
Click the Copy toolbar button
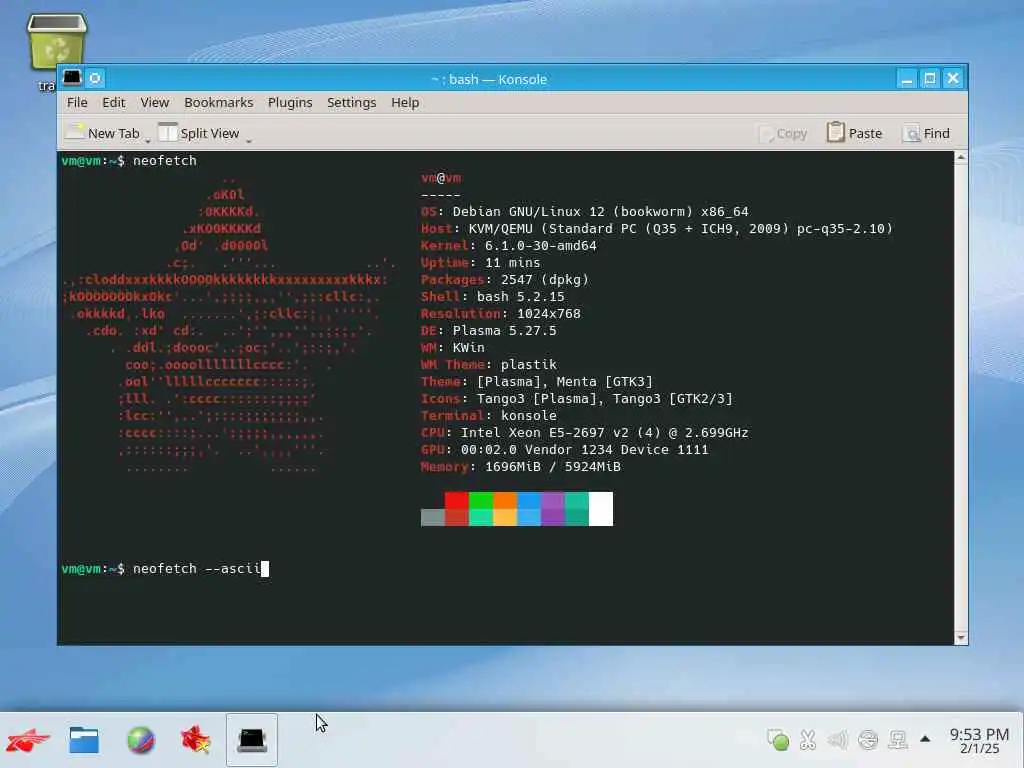[x=783, y=133]
